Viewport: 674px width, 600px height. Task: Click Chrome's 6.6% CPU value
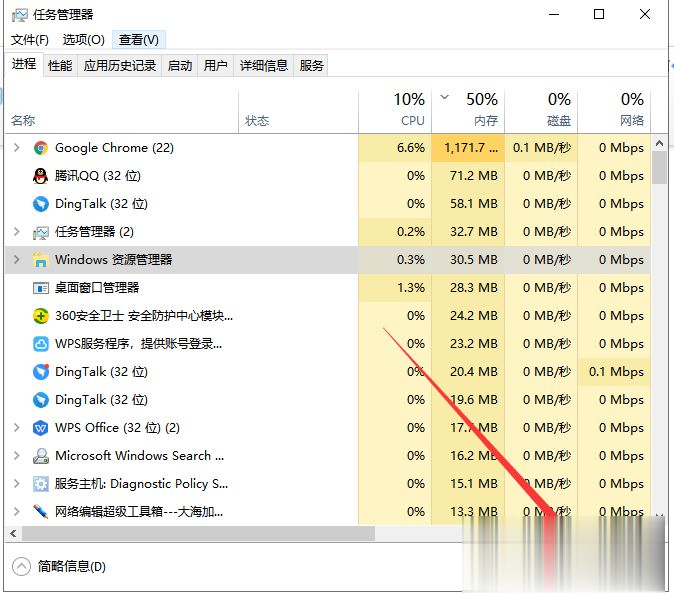[x=411, y=148]
